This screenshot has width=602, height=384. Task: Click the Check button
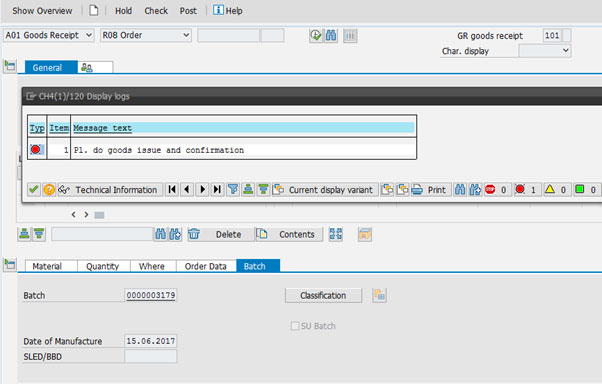(x=156, y=11)
